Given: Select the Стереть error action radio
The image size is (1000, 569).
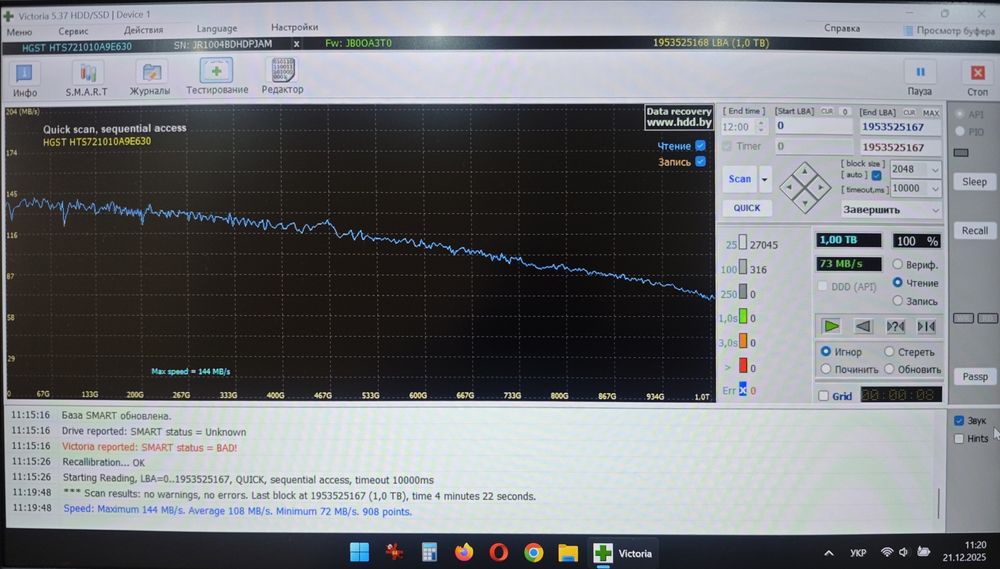Looking at the screenshot, I should pyautogui.click(x=889, y=351).
